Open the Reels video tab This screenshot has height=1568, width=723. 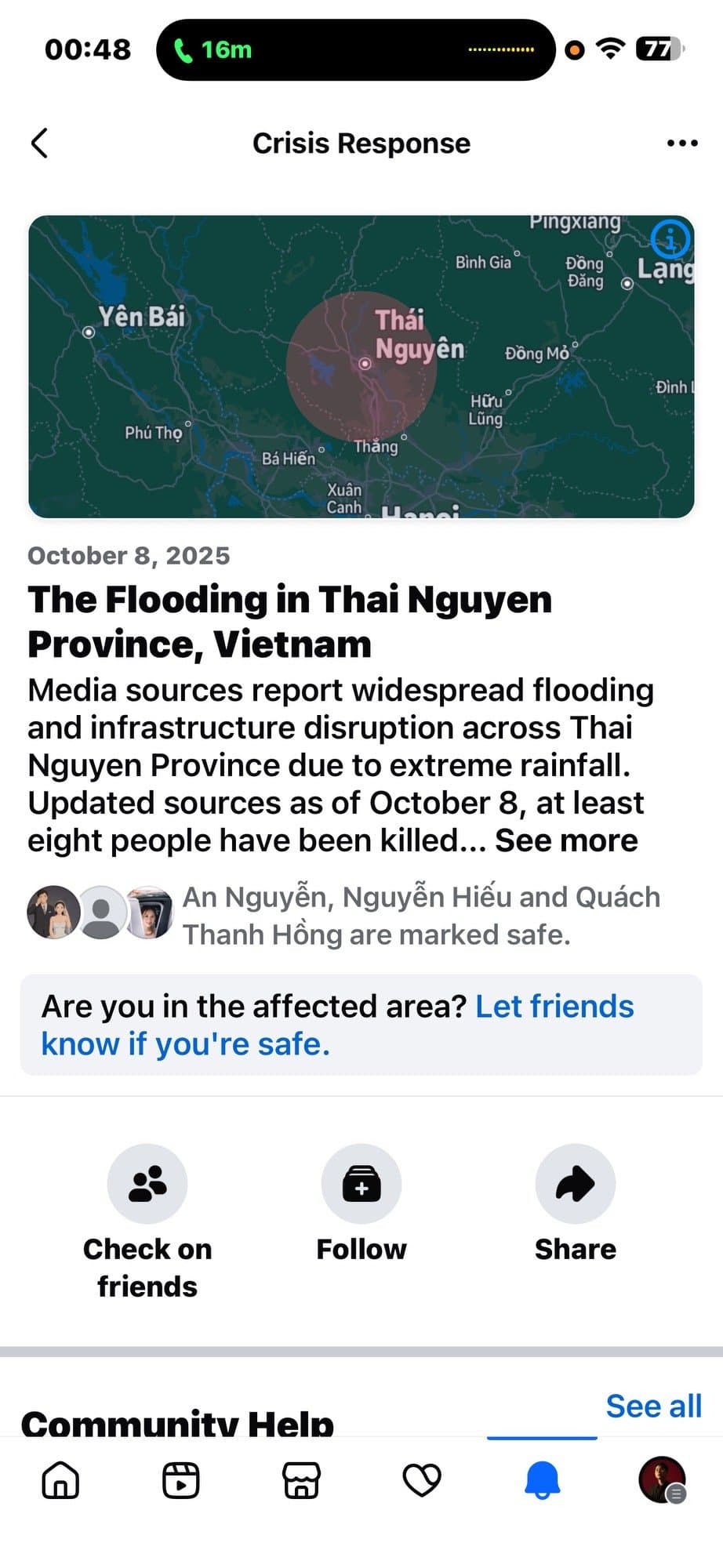(x=181, y=1480)
